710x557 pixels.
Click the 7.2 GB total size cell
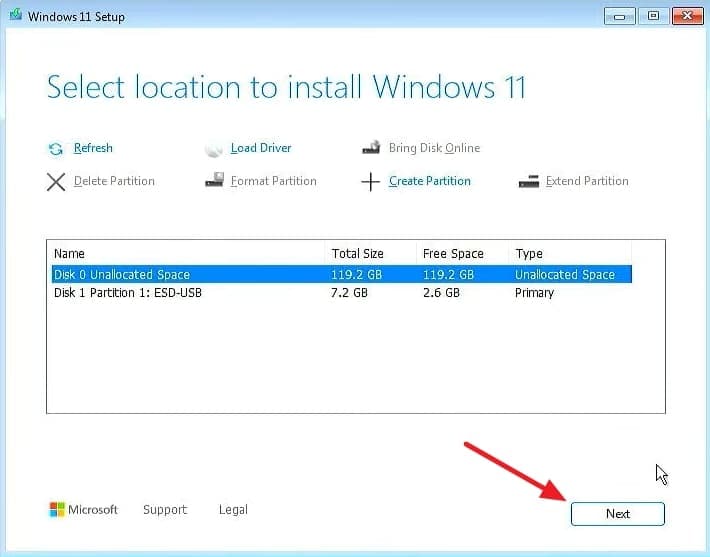click(349, 293)
